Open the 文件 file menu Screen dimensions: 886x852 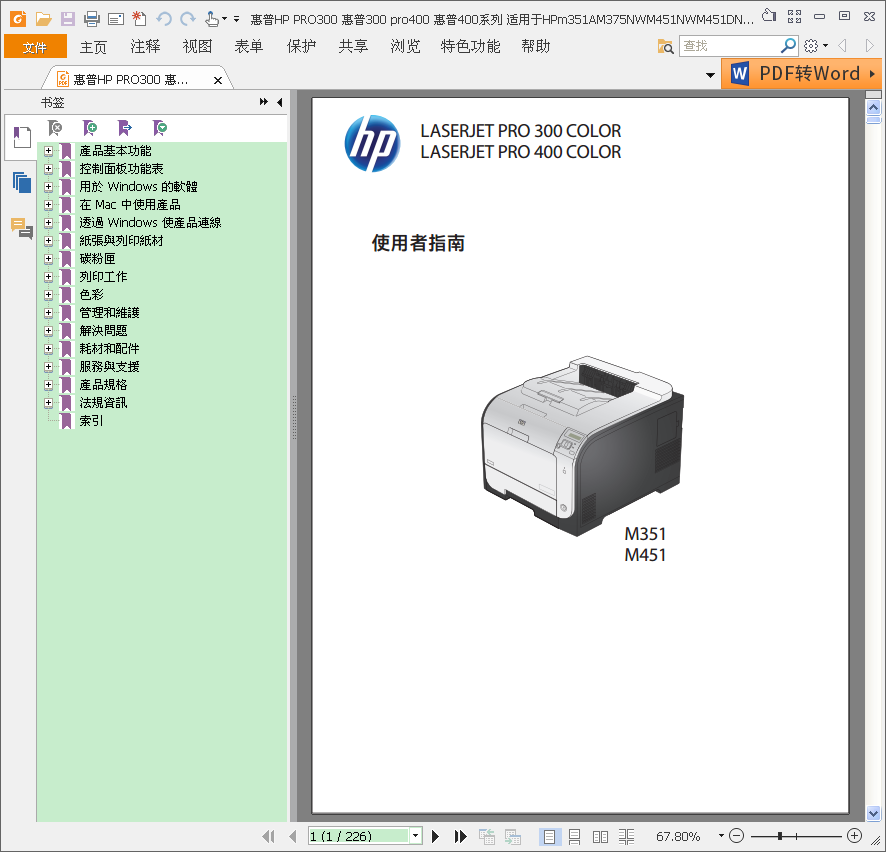tap(35, 47)
